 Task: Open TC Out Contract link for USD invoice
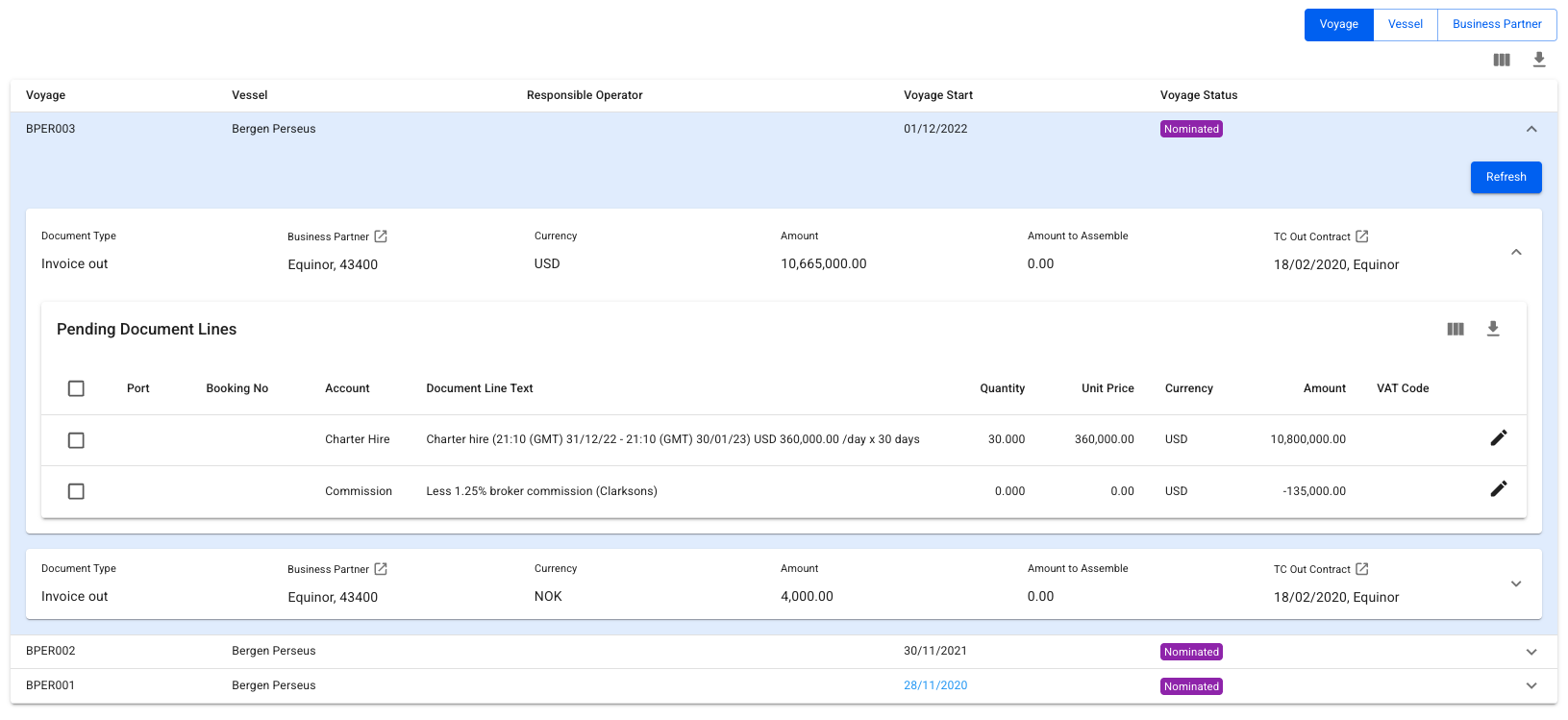[x=1361, y=236]
